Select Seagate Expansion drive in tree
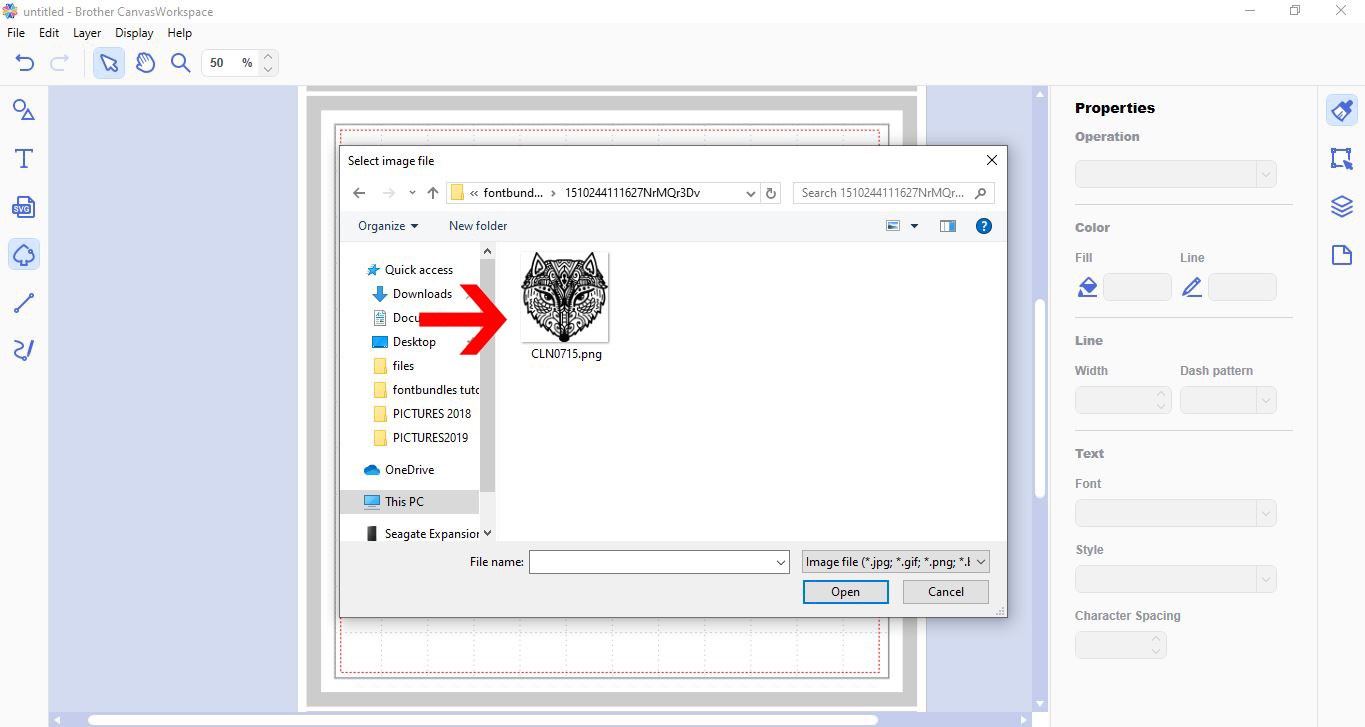The image size is (1365, 727). pyautogui.click(x=422, y=534)
